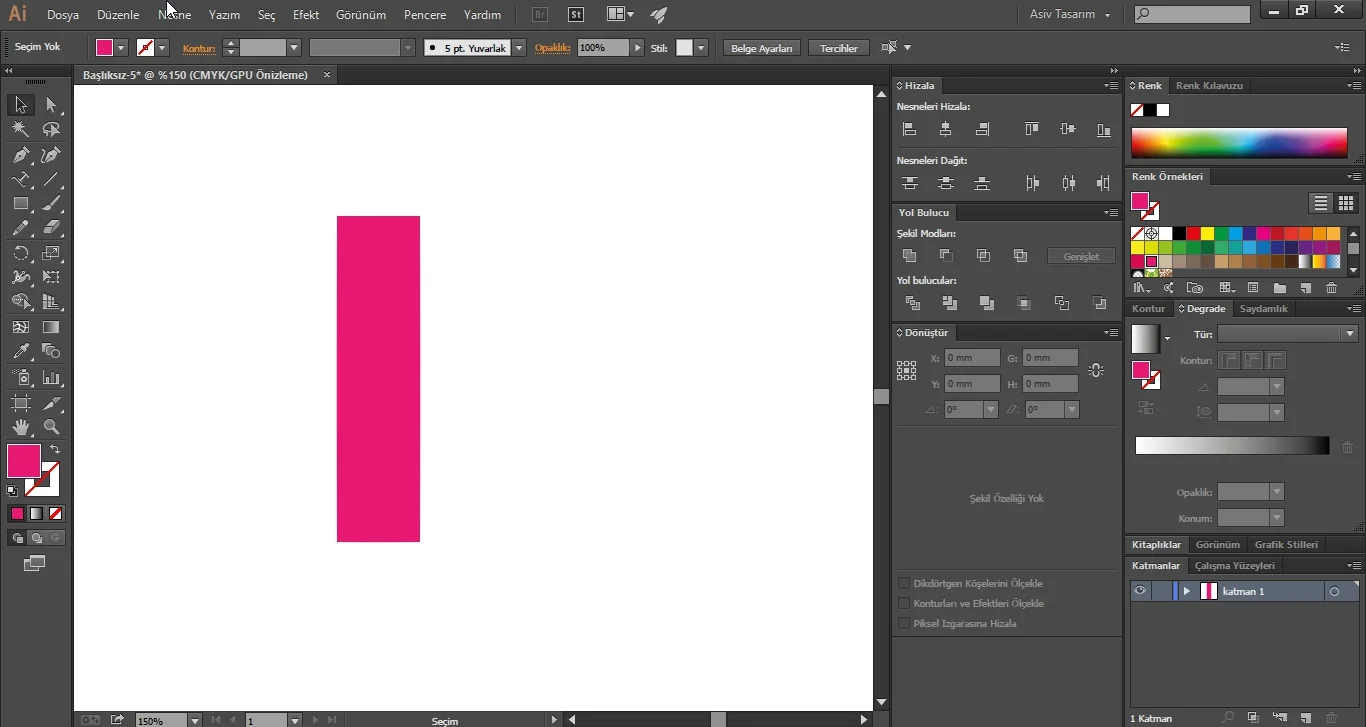The width and height of the screenshot is (1366, 727).
Task: Select the Hand tool
Action: [x=21, y=427]
